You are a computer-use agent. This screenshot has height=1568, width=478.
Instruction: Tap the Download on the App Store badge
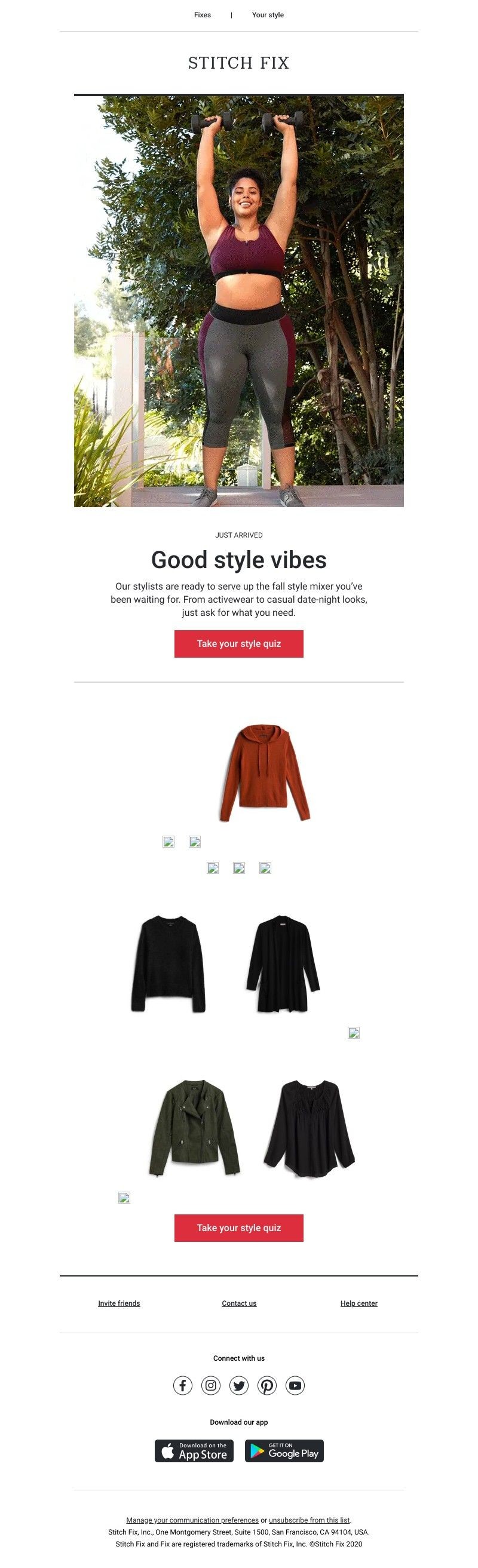click(194, 1450)
